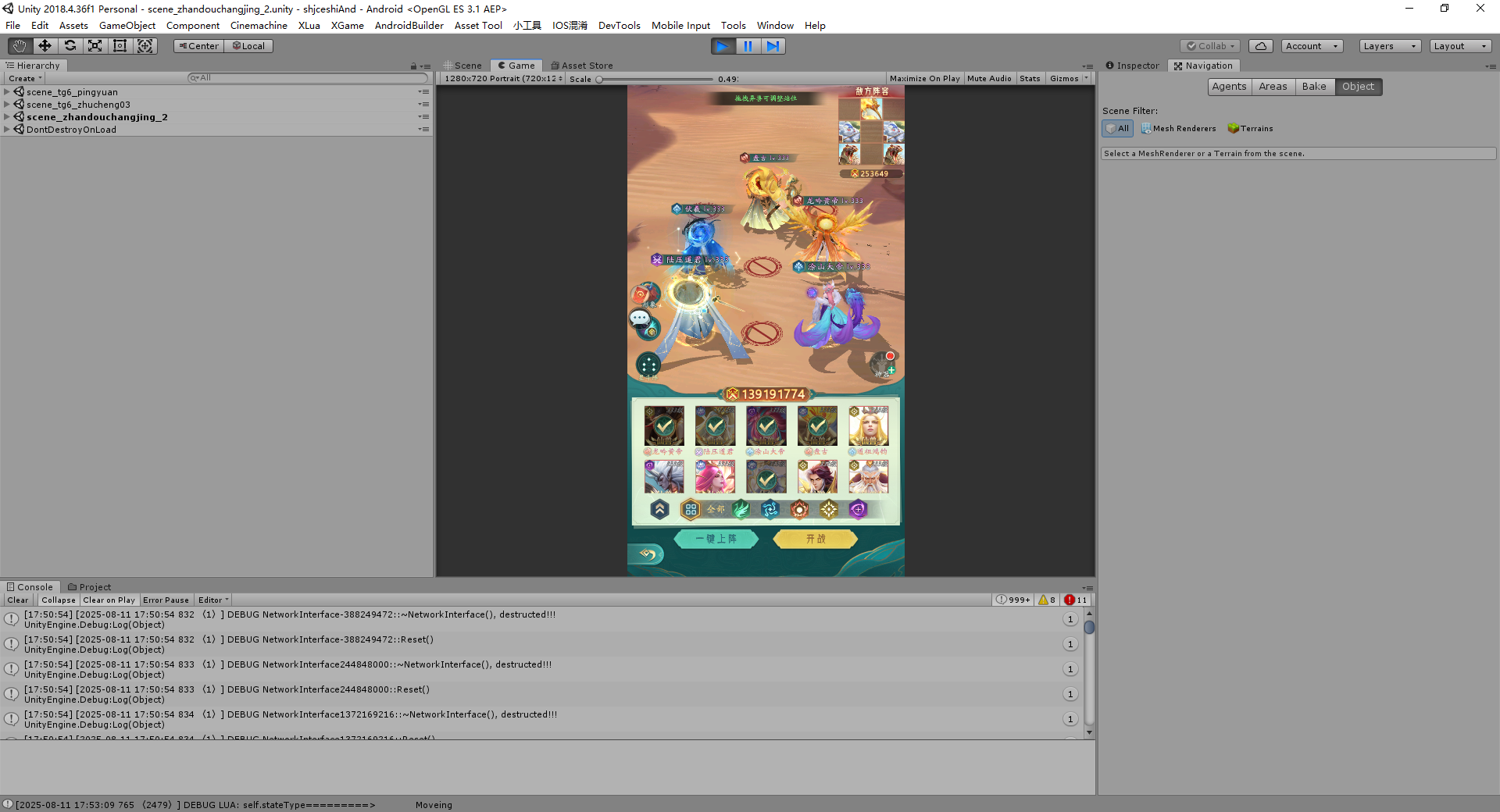This screenshot has width=1500, height=812.
Task: Advance one frame with Step button
Action: point(773,46)
